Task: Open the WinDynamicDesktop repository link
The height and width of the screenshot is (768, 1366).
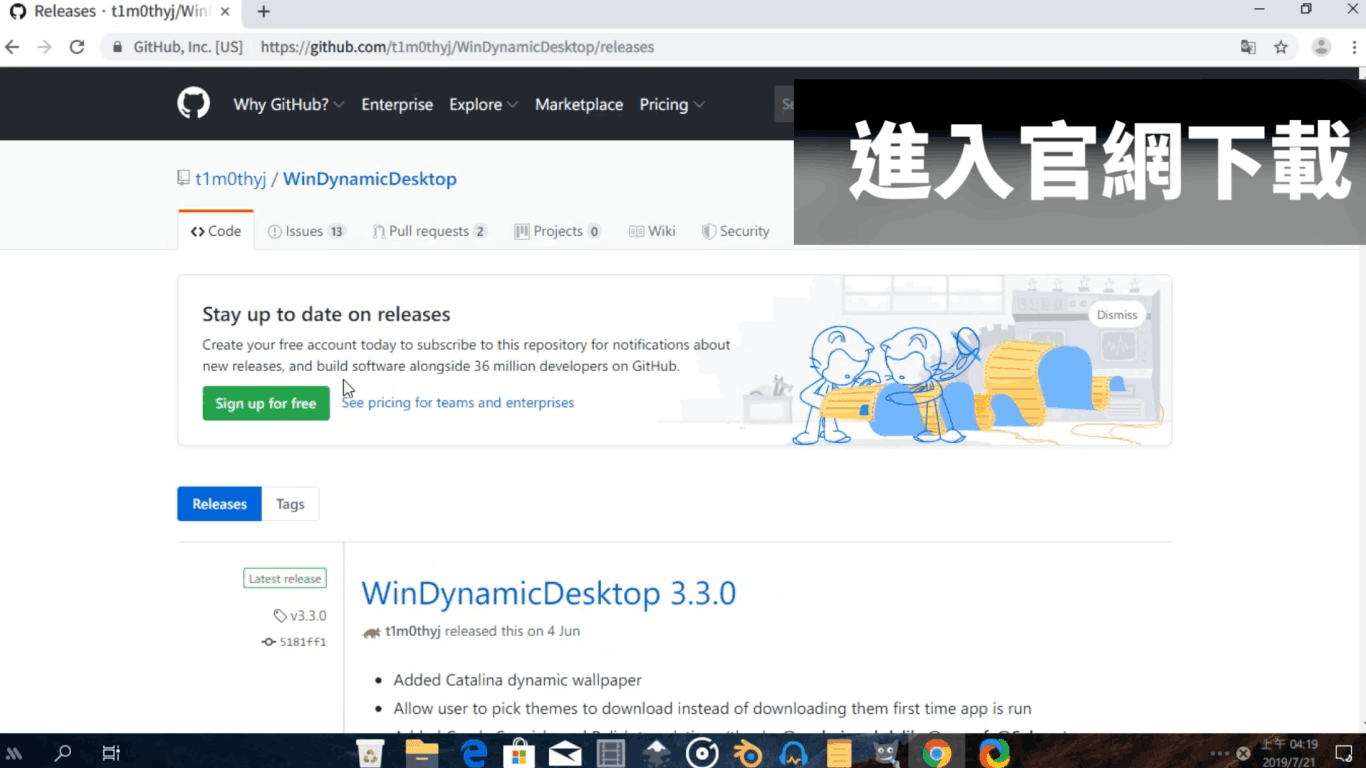Action: 370,179
